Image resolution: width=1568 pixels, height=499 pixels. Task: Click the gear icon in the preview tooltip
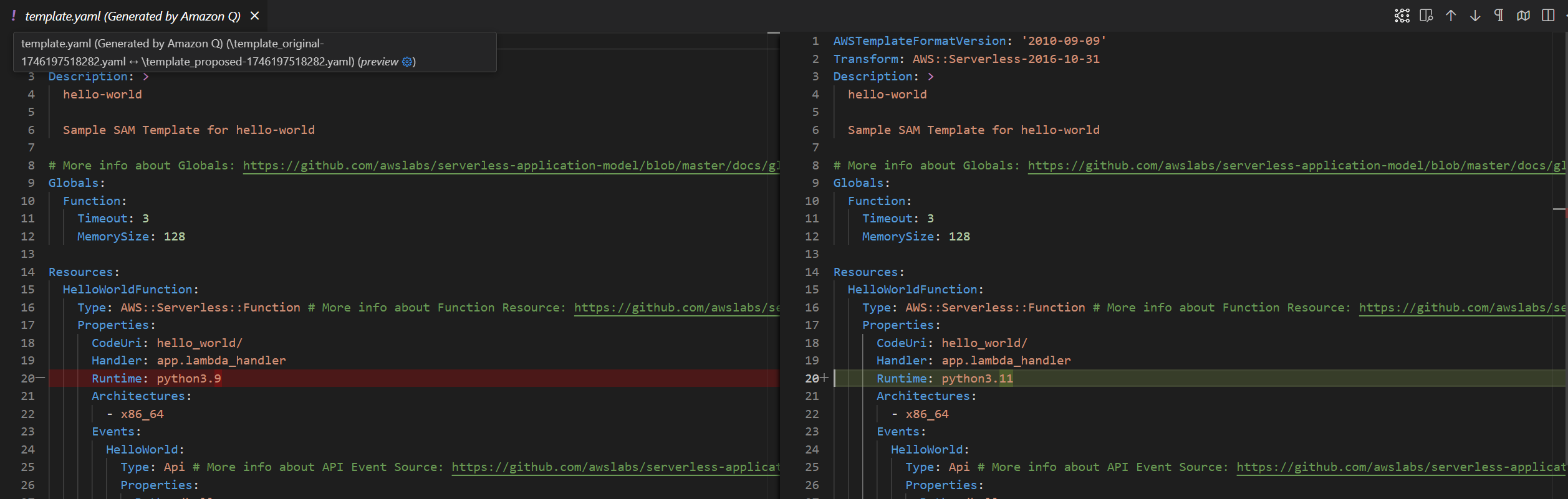coord(407,62)
